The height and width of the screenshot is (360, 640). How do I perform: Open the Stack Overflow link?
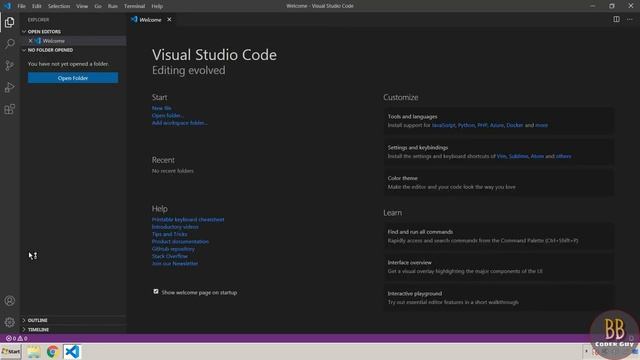pos(170,256)
